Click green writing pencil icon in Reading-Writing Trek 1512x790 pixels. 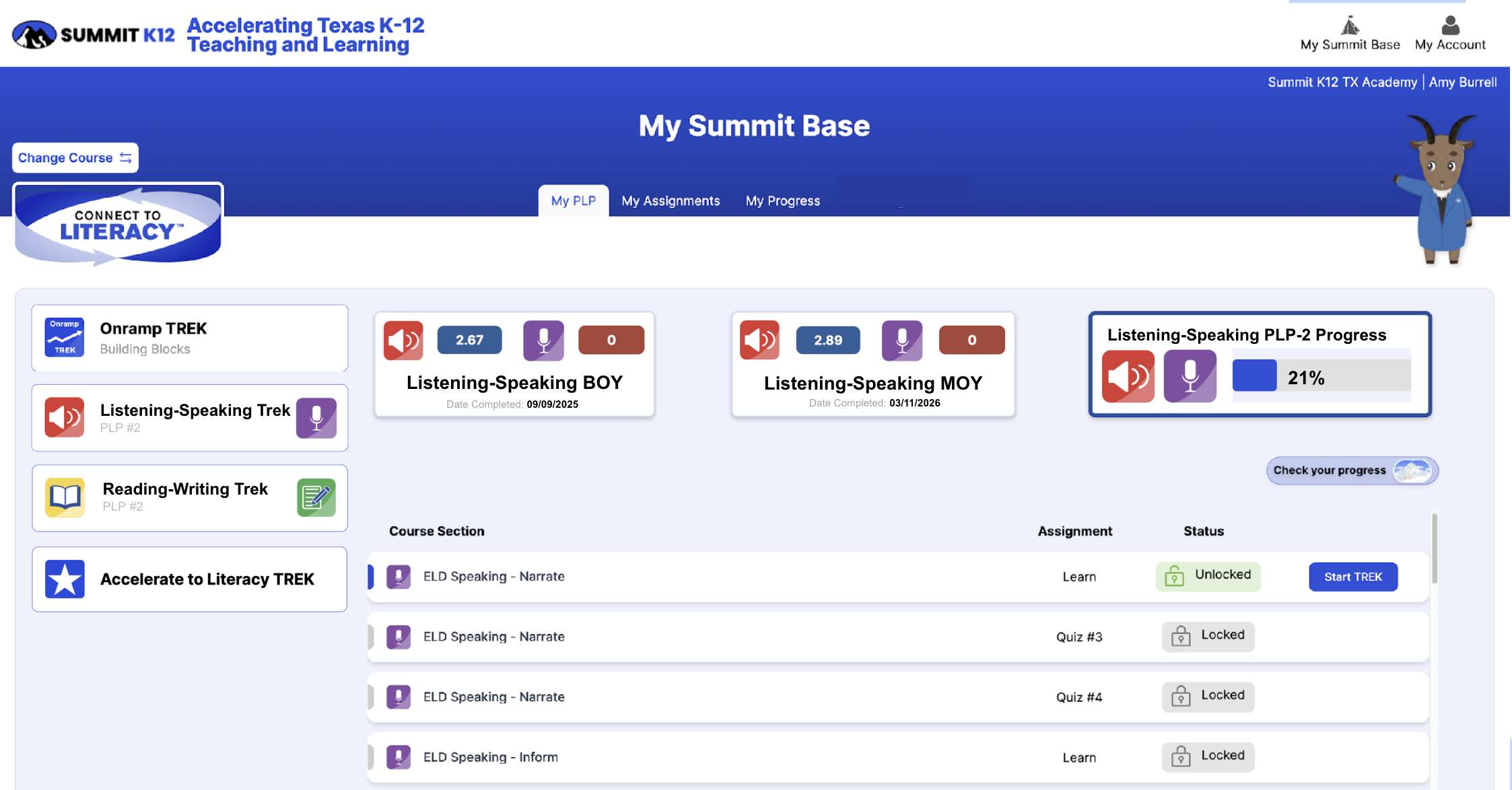[x=316, y=497]
